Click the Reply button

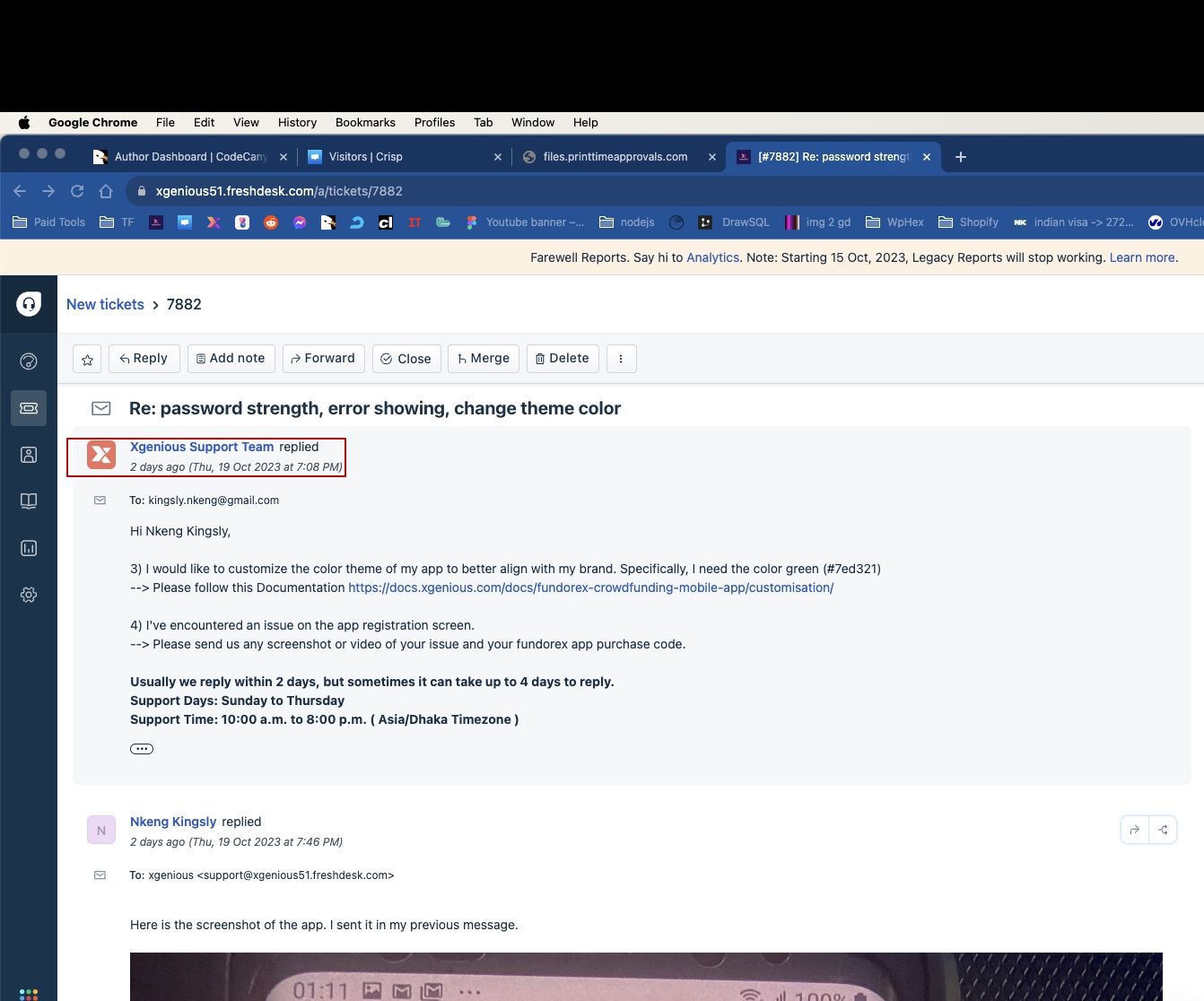tap(144, 359)
